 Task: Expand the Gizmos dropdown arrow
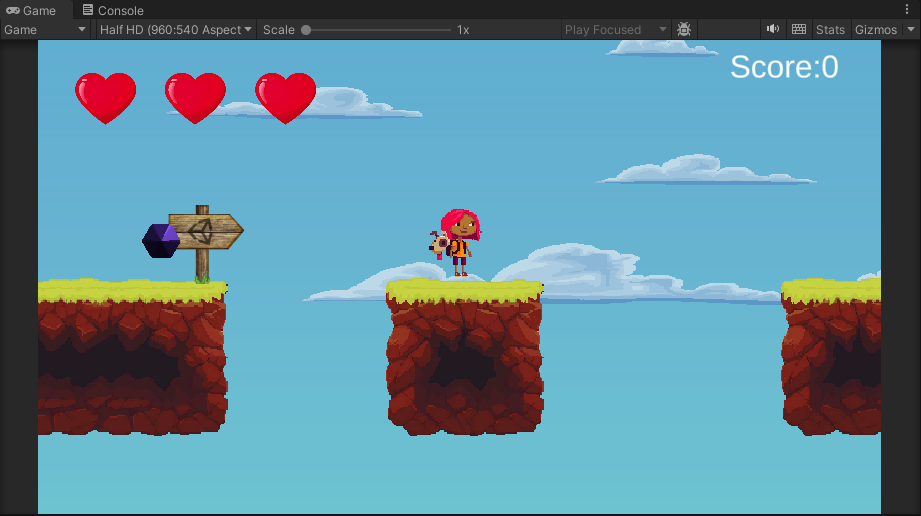(911, 29)
